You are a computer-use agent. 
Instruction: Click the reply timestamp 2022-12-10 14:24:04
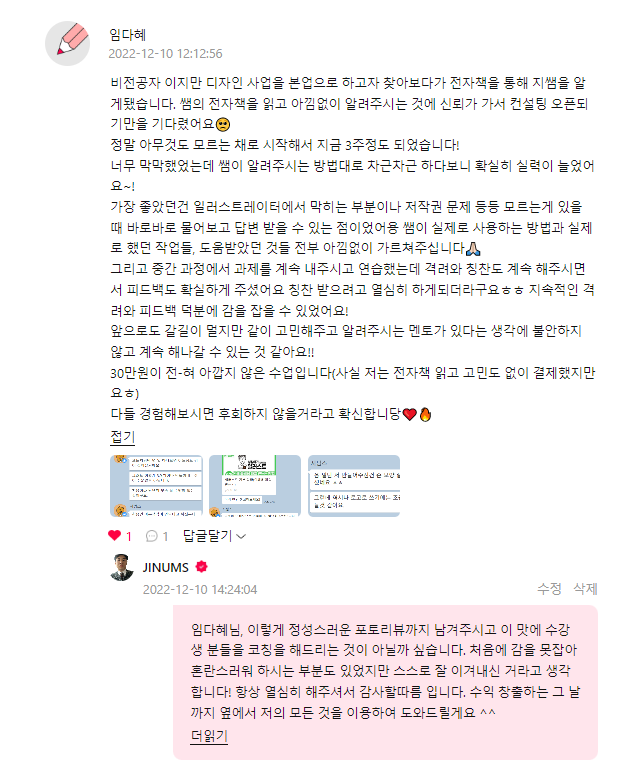pos(200,590)
